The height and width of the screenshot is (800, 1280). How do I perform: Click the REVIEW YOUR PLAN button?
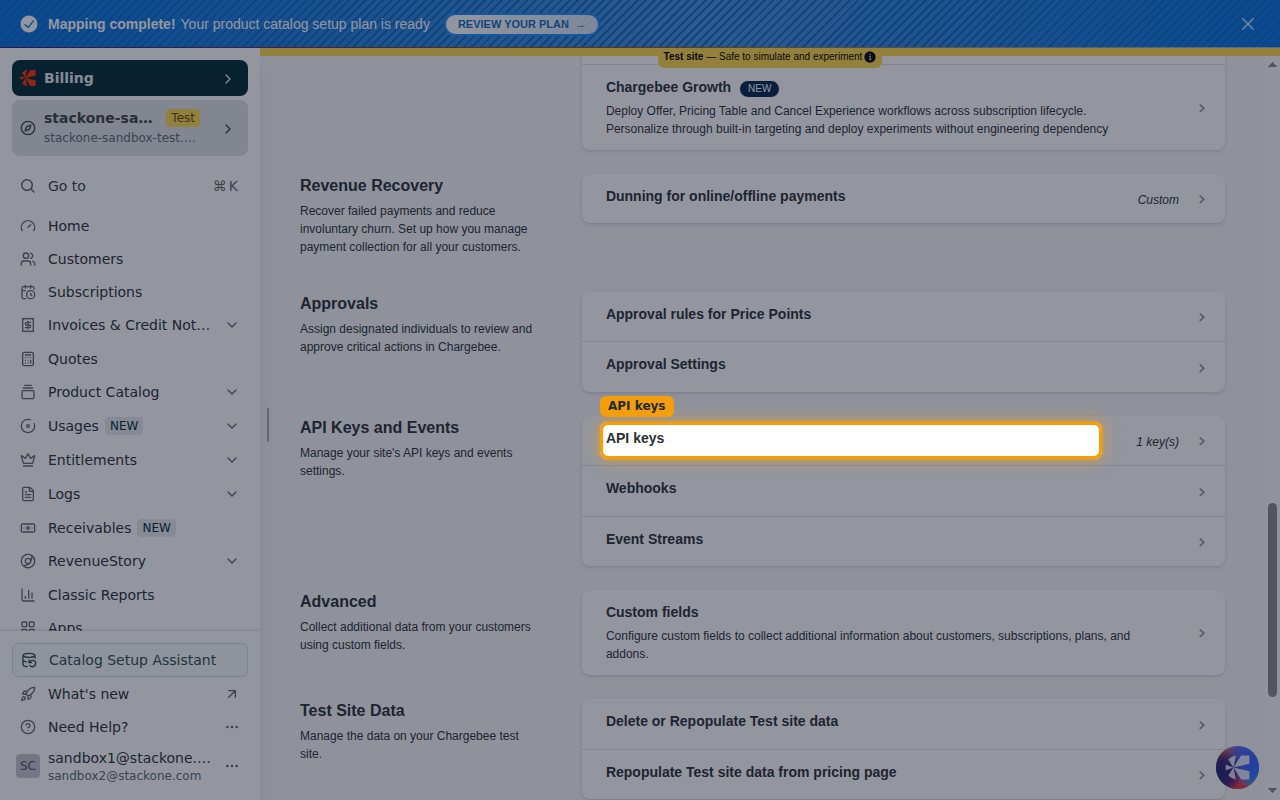point(521,24)
